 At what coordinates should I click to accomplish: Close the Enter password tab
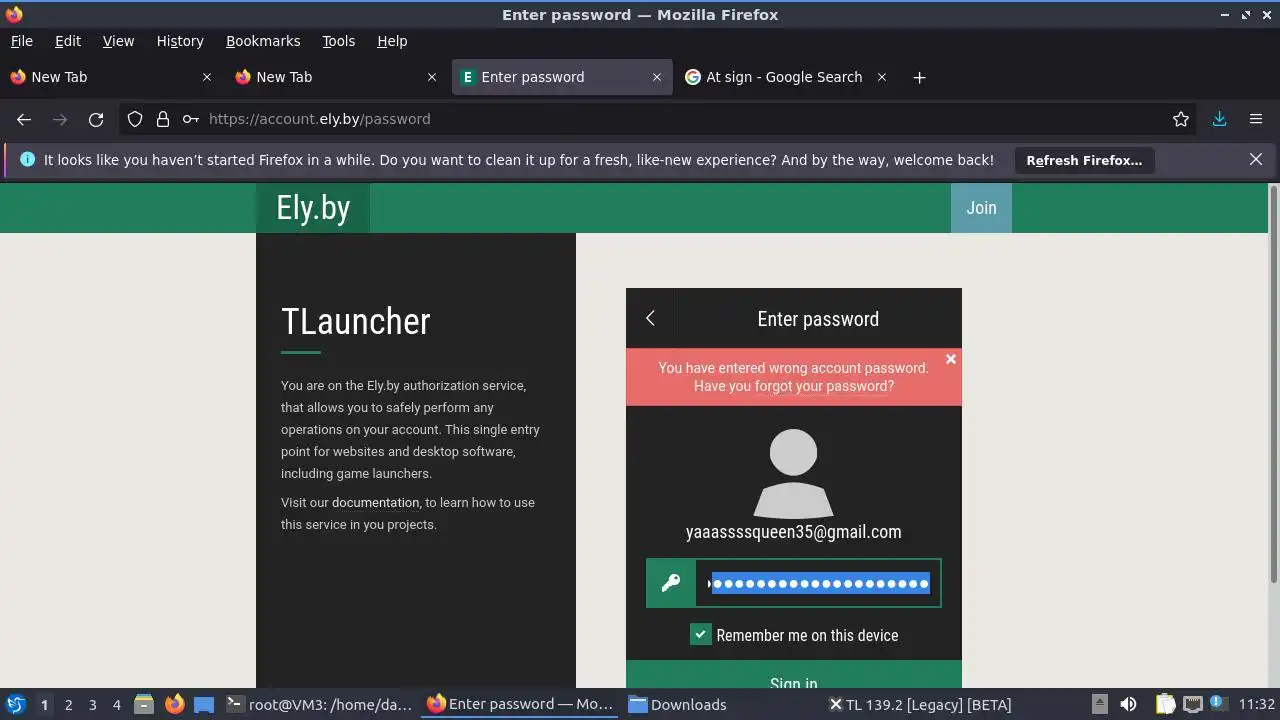click(x=657, y=77)
